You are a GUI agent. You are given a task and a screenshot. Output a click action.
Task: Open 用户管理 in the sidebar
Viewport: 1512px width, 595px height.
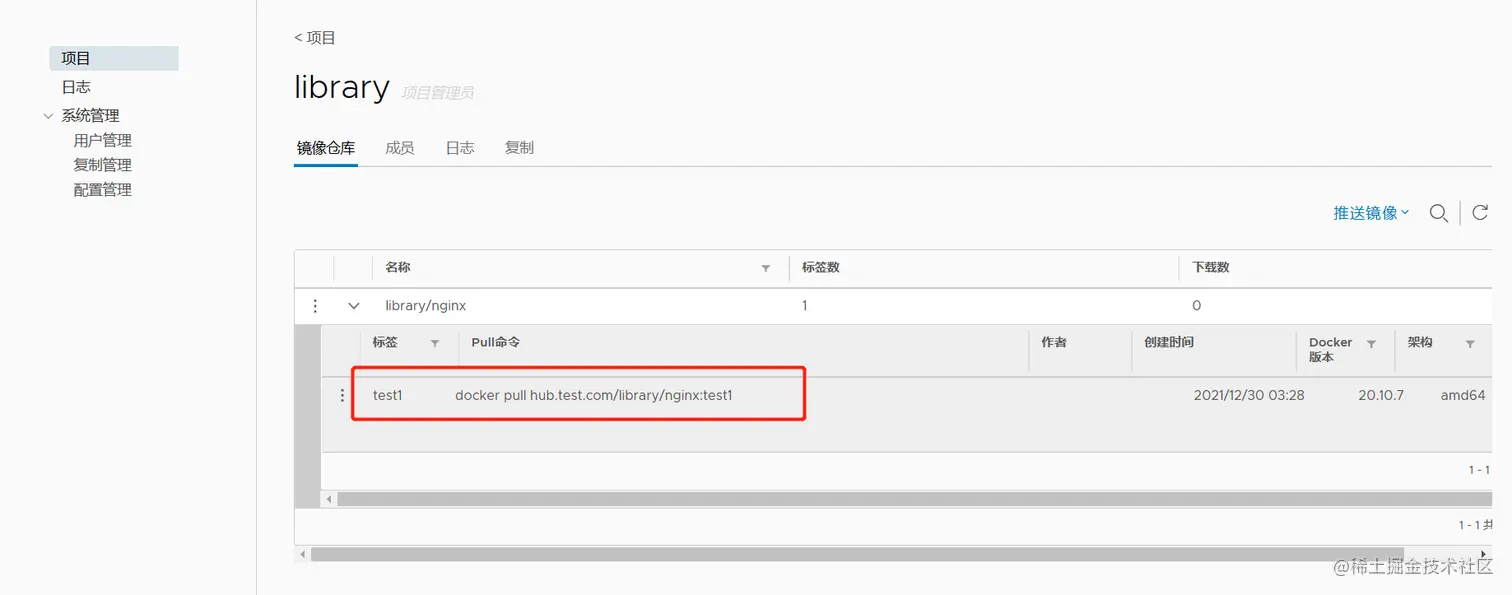tap(102, 141)
